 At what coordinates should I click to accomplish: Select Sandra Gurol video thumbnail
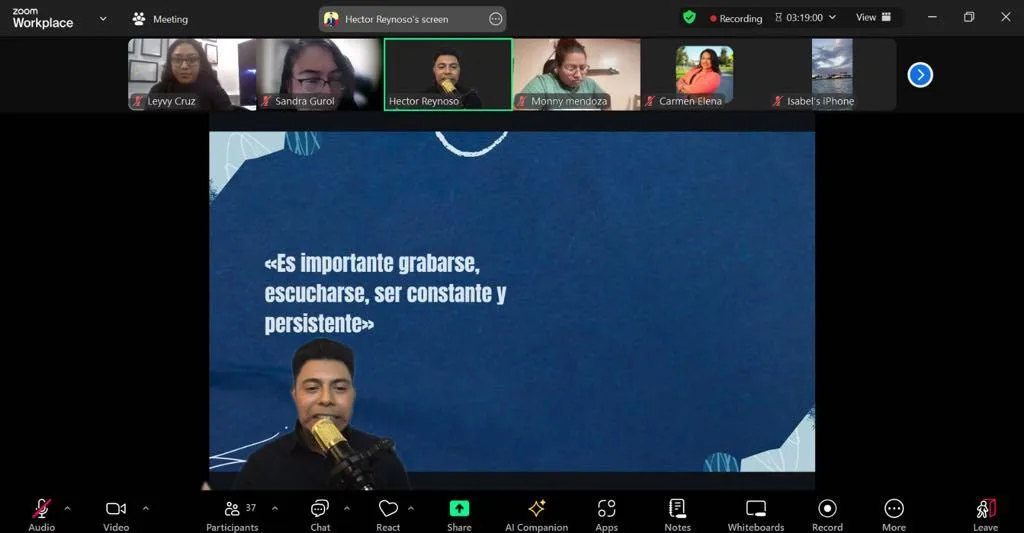pyautogui.click(x=319, y=74)
